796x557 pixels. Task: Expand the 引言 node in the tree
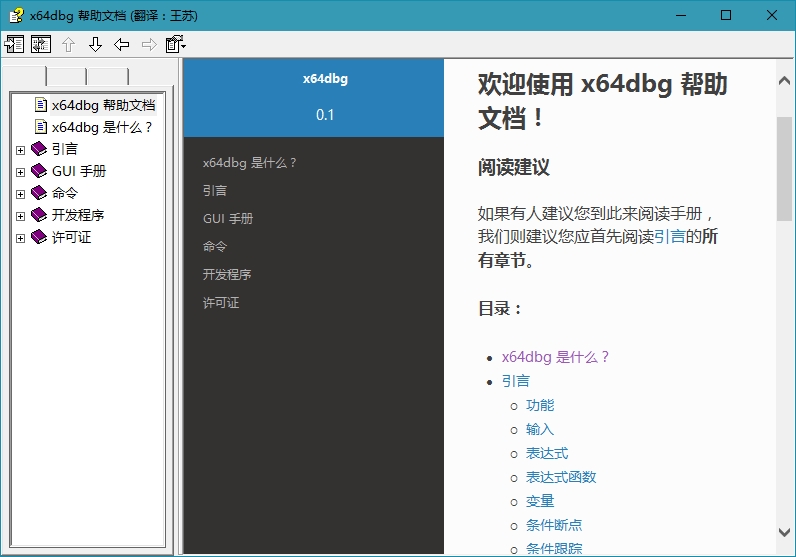coord(21,150)
